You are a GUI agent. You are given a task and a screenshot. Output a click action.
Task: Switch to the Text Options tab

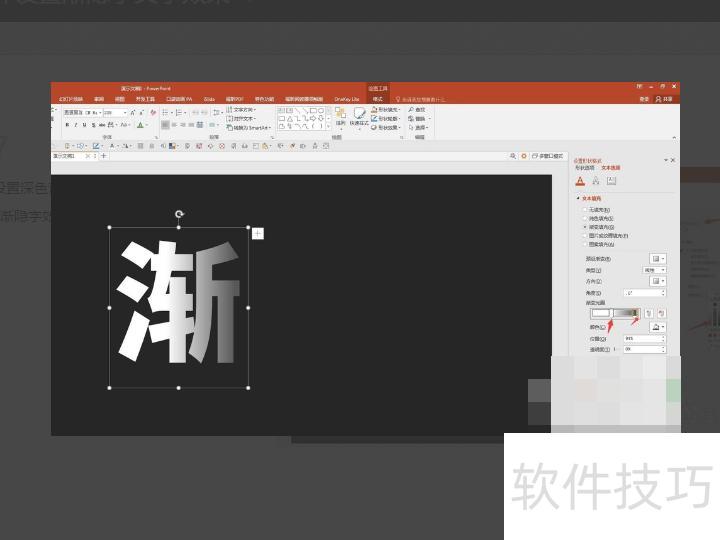pyautogui.click(x=610, y=167)
